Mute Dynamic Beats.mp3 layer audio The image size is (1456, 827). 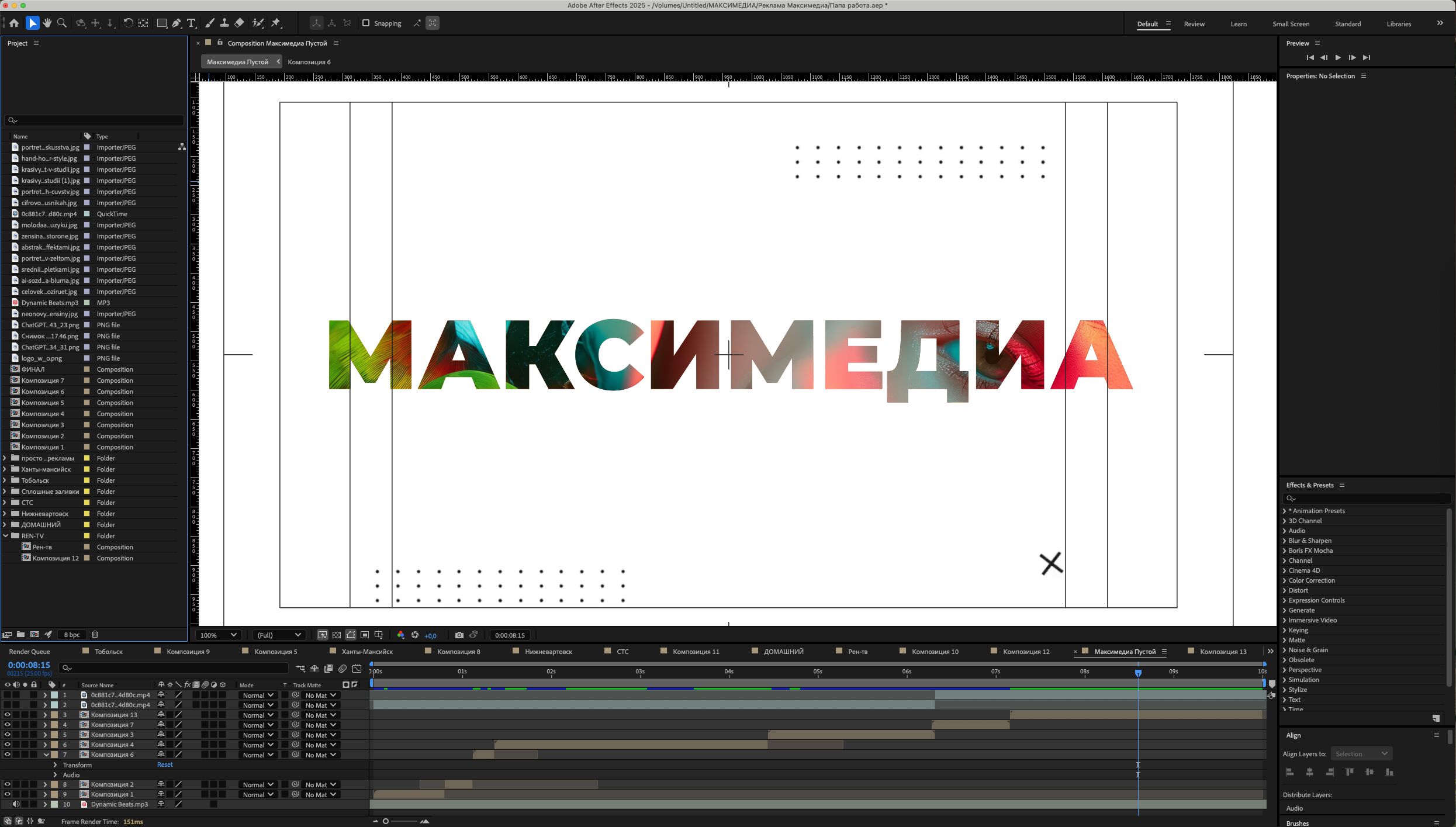tap(16, 804)
